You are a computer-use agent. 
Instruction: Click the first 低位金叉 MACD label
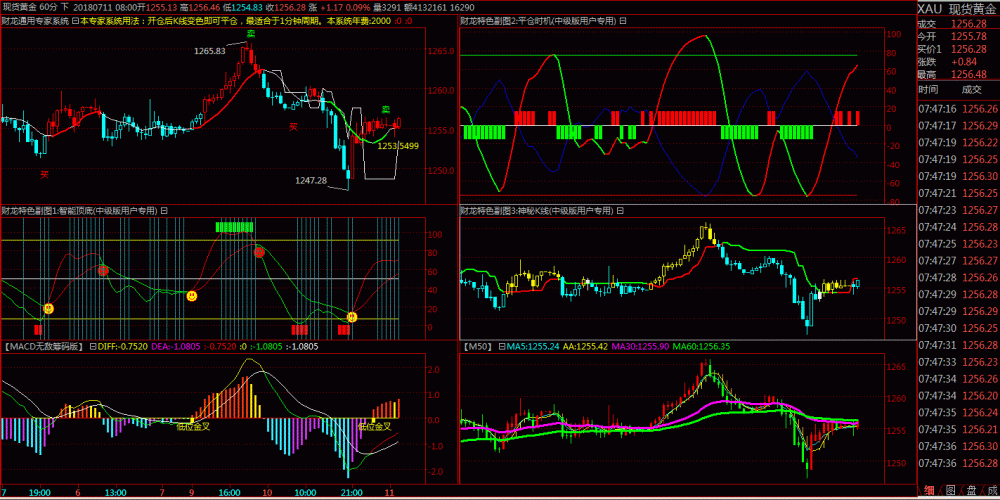tap(193, 427)
